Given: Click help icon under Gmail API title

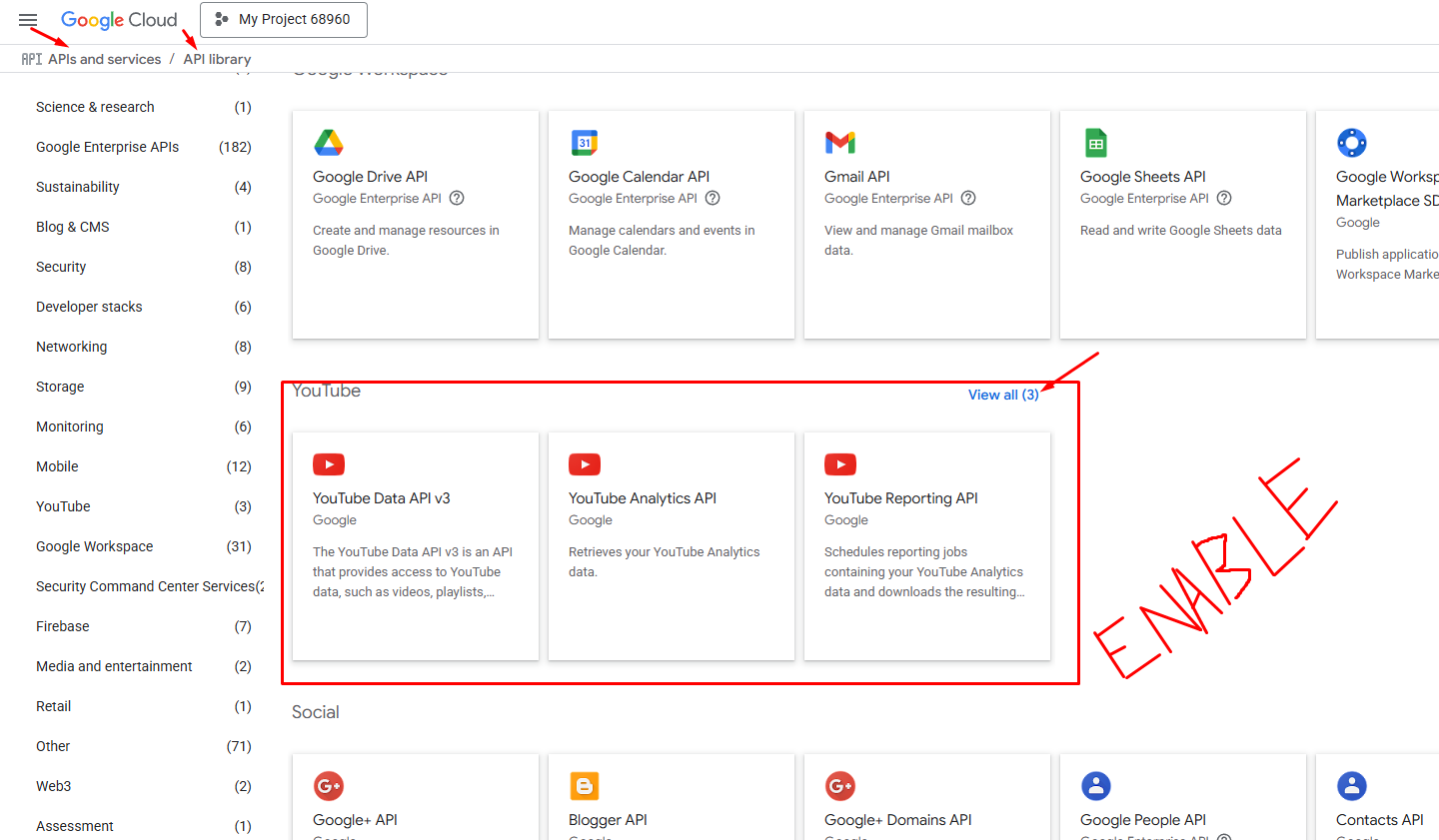Looking at the screenshot, I should click(968, 198).
